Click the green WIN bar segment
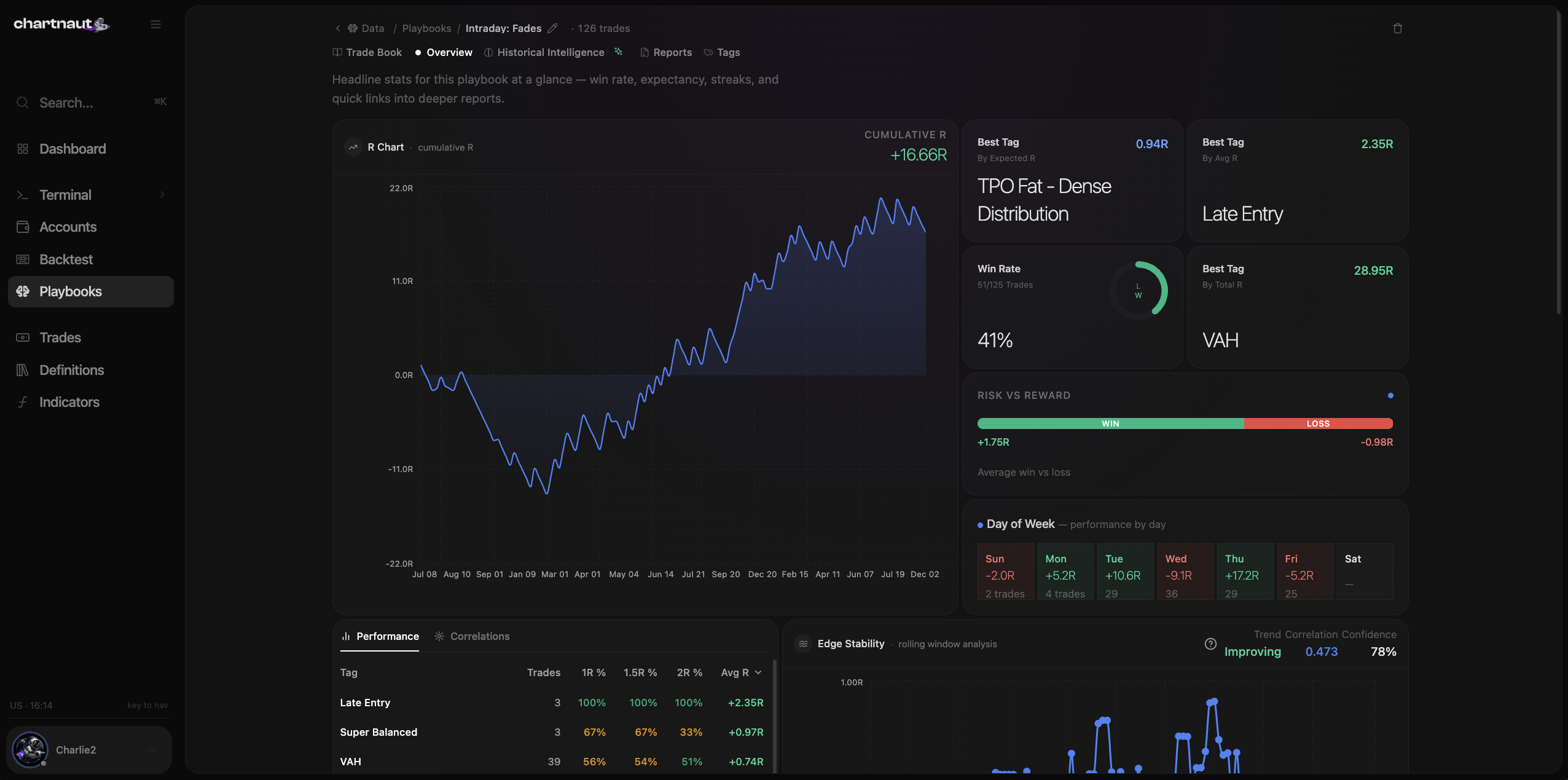The width and height of the screenshot is (1568, 780). [1110, 423]
